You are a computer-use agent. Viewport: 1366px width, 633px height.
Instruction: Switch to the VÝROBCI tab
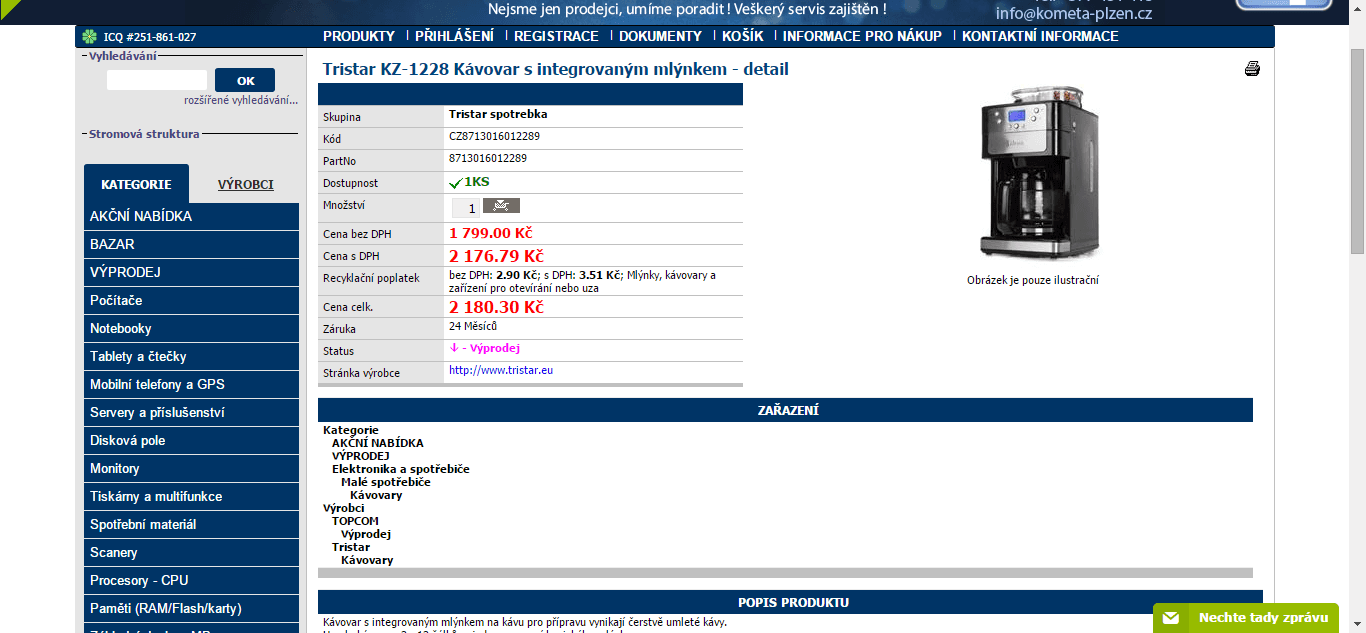point(246,184)
